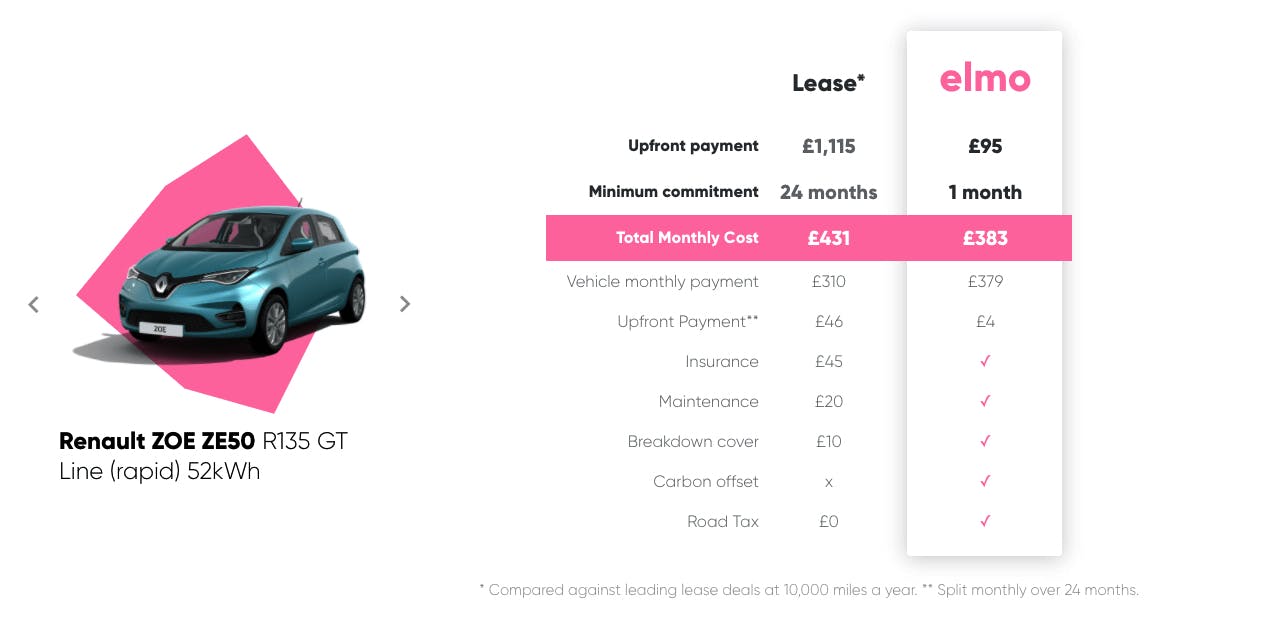
Task: Click the Carbon offset x in Lease column
Action: [x=829, y=482]
